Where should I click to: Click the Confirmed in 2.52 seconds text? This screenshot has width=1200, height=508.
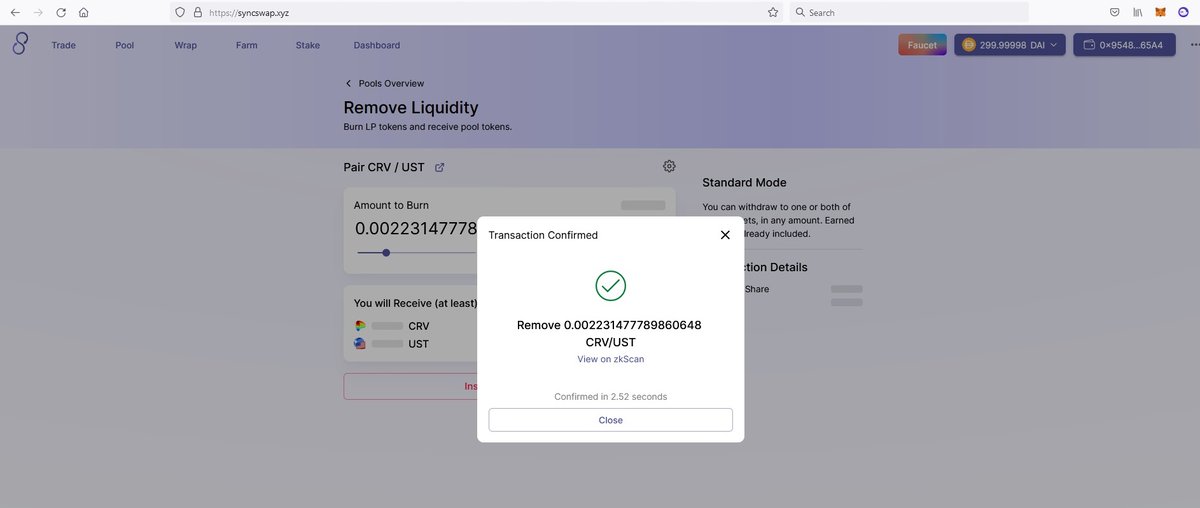[x=611, y=397]
